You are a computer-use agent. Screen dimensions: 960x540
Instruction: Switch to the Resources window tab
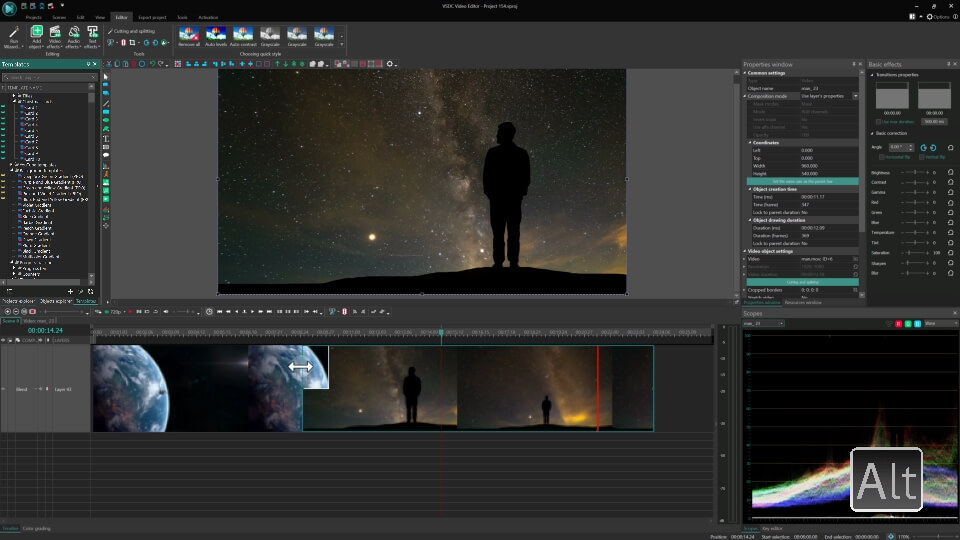(803, 302)
